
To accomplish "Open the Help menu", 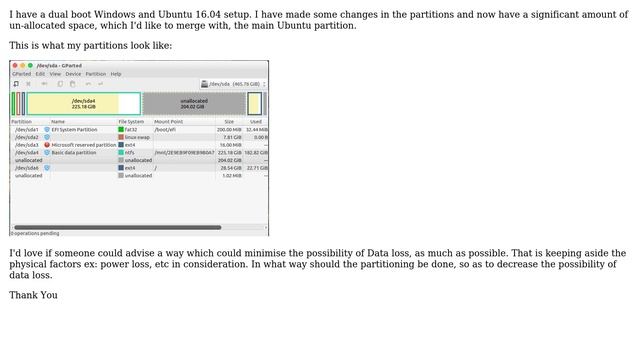I will [116, 74].
